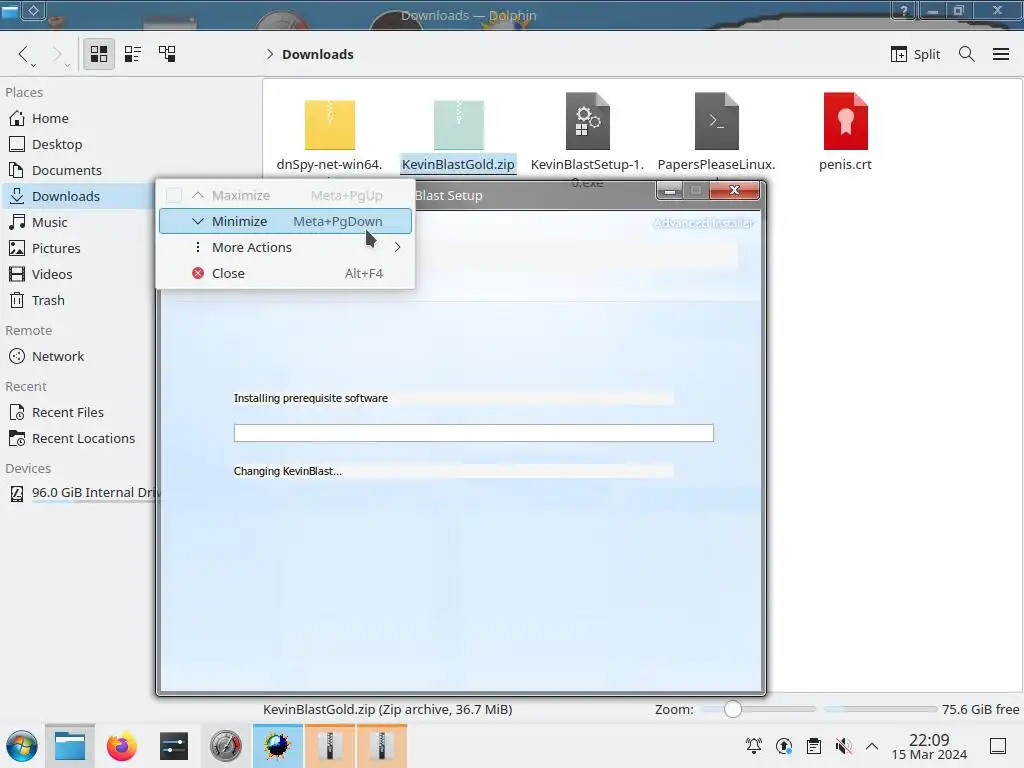This screenshot has height=768, width=1024.
Task: Click the Changing KevinBlast status text
Action: coord(287,472)
